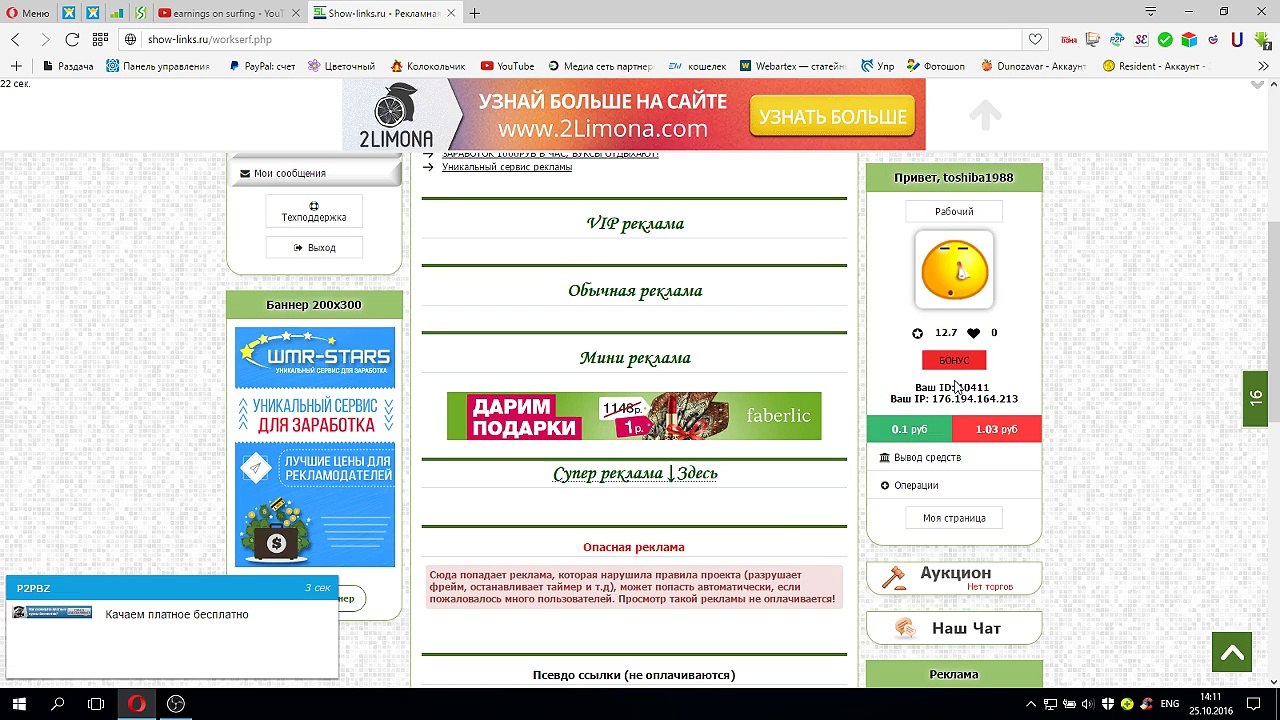
Task: Click the green download arrow extension icon
Action: 1262,40
